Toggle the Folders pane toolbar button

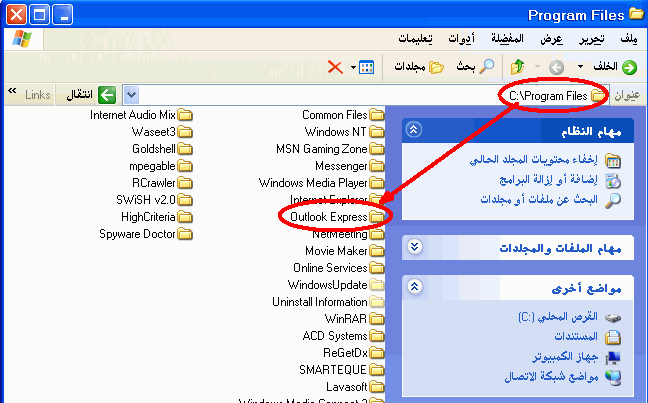pos(419,67)
